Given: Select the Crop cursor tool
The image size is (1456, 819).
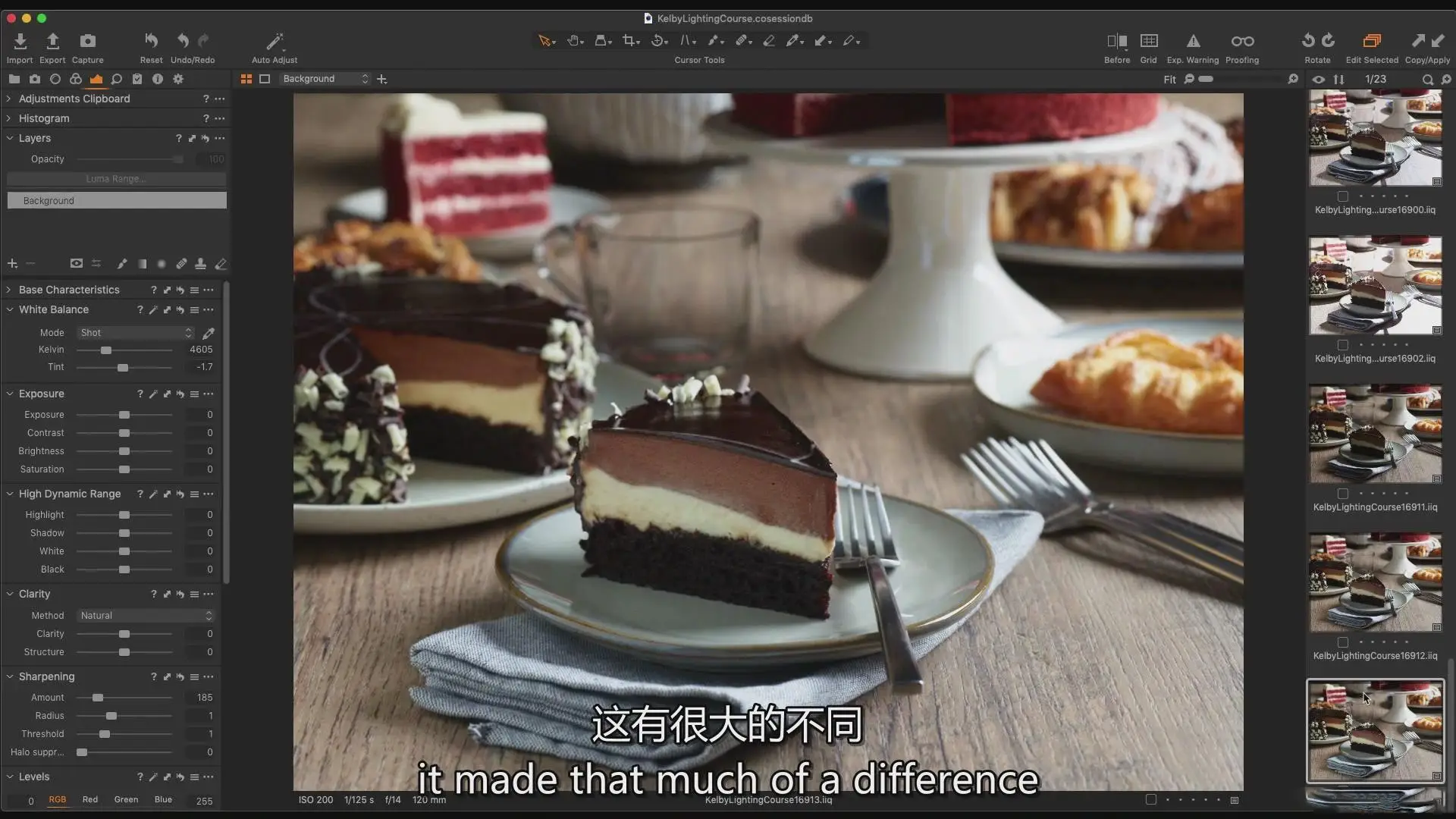Looking at the screenshot, I should (629, 41).
